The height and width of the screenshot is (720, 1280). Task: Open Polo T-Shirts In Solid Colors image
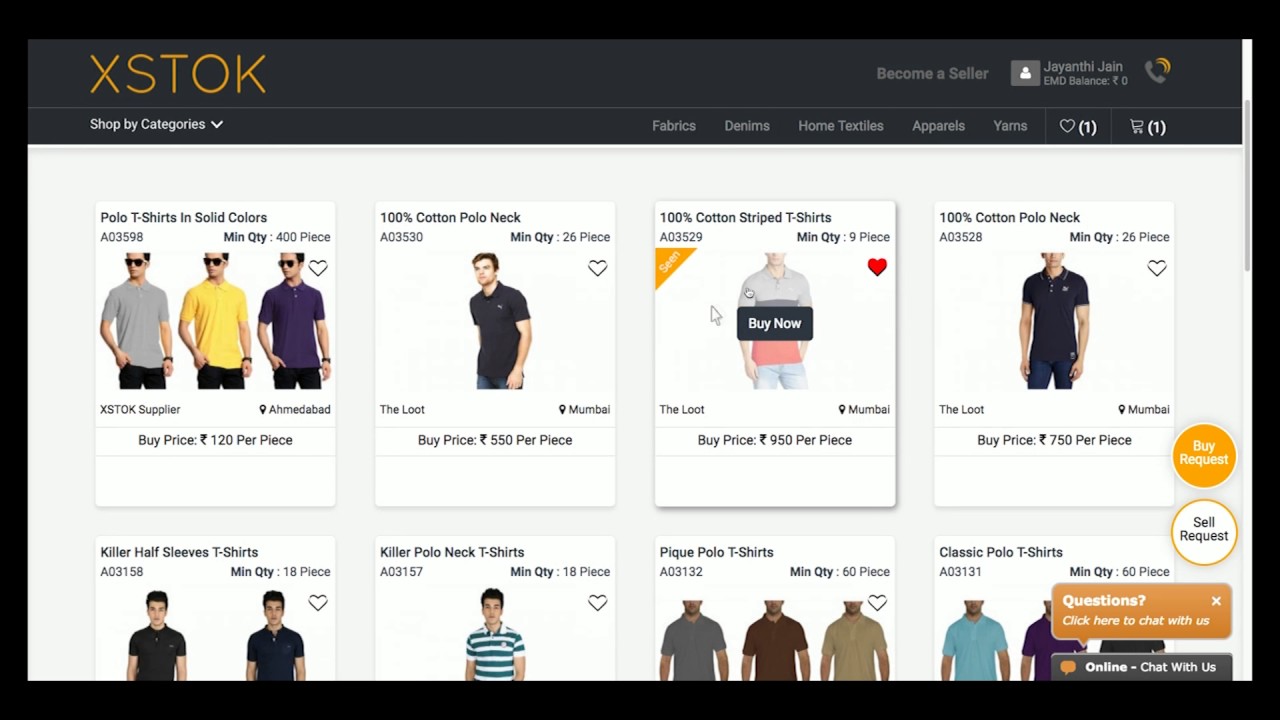click(215, 321)
